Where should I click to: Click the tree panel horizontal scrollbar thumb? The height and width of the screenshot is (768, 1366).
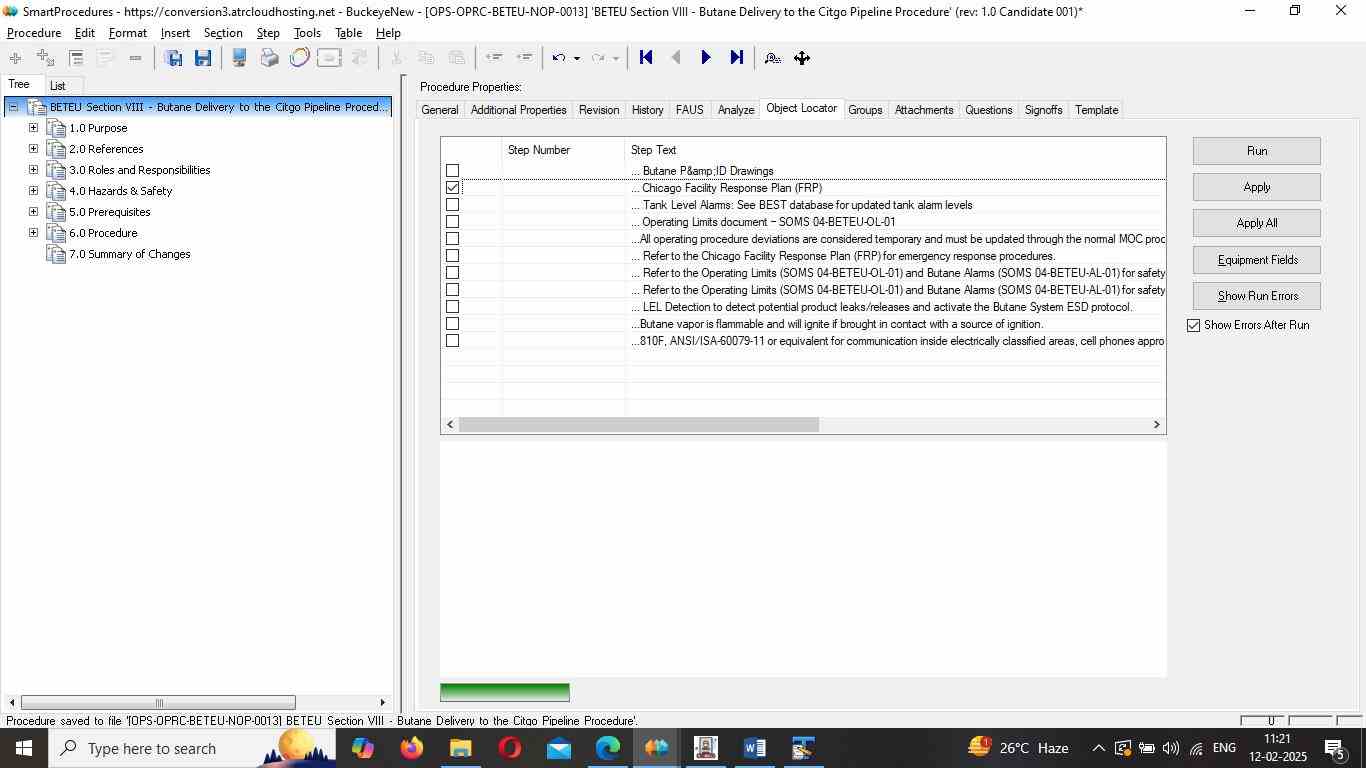[158, 703]
